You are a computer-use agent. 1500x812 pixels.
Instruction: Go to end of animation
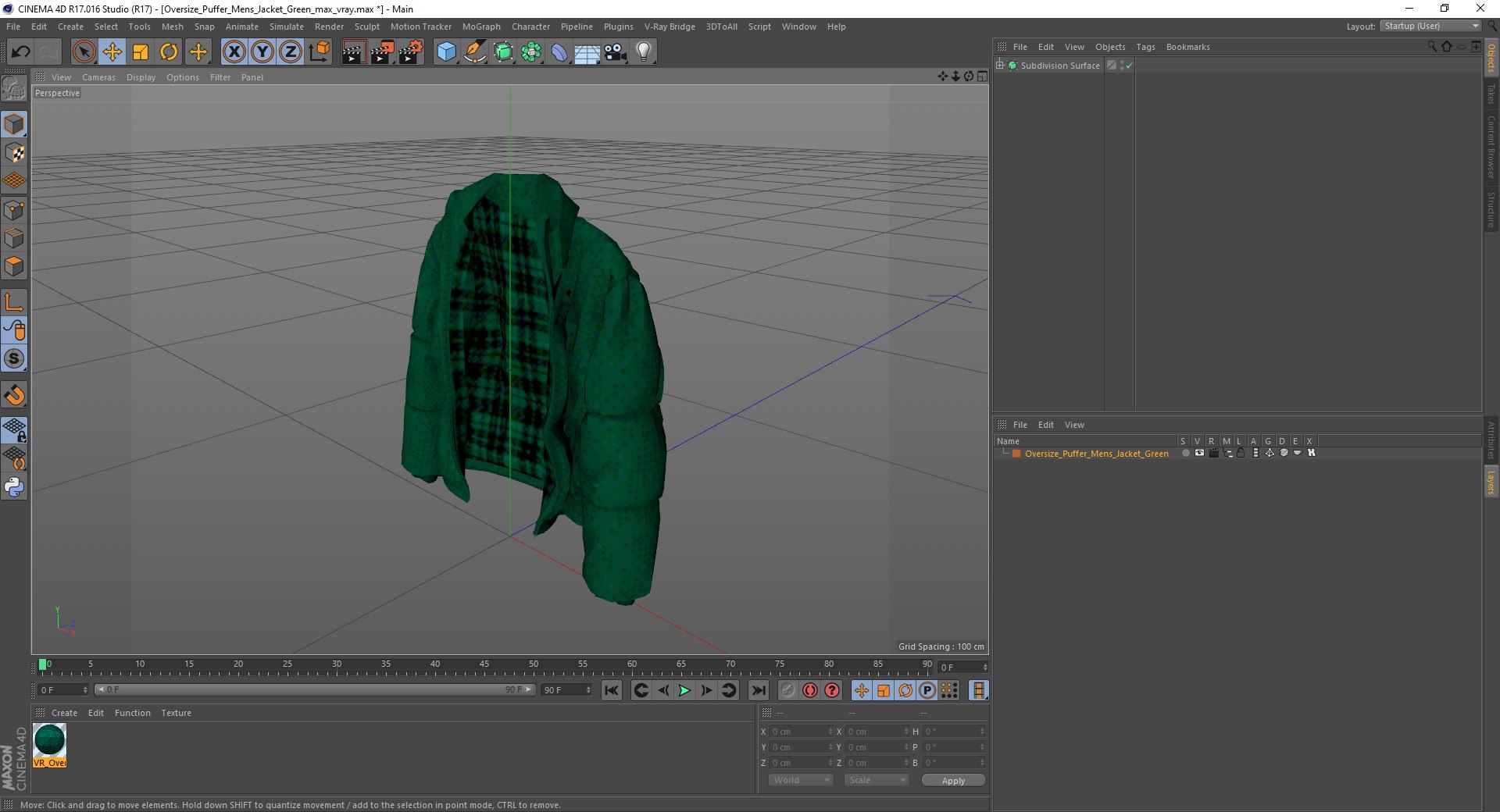(758, 690)
